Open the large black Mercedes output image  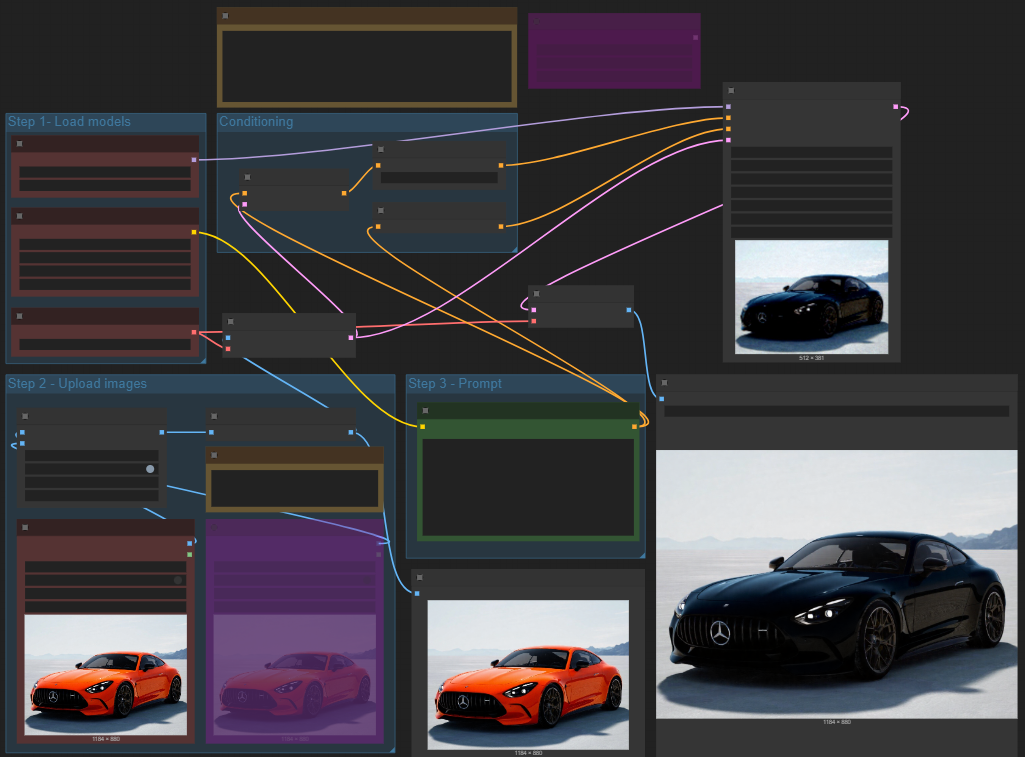837,584
